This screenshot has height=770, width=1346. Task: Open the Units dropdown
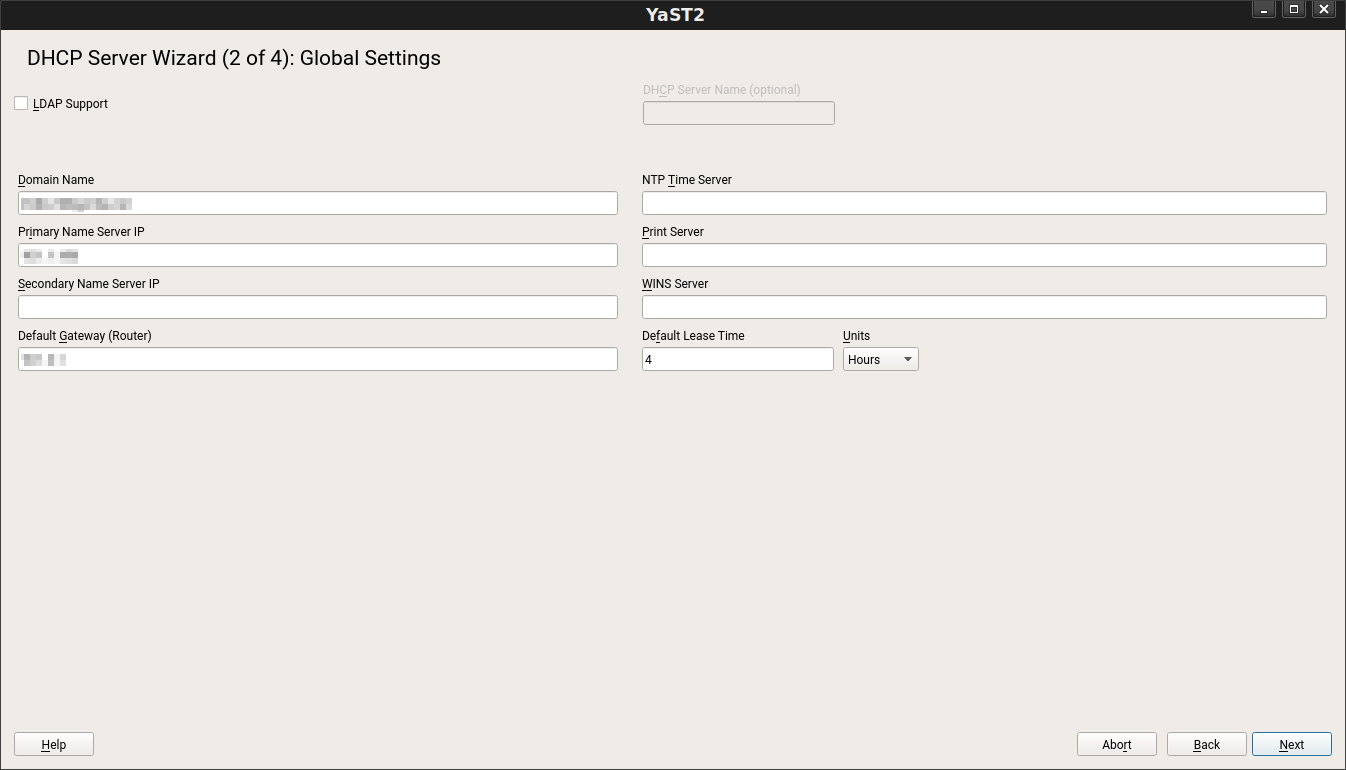point(880,358)
